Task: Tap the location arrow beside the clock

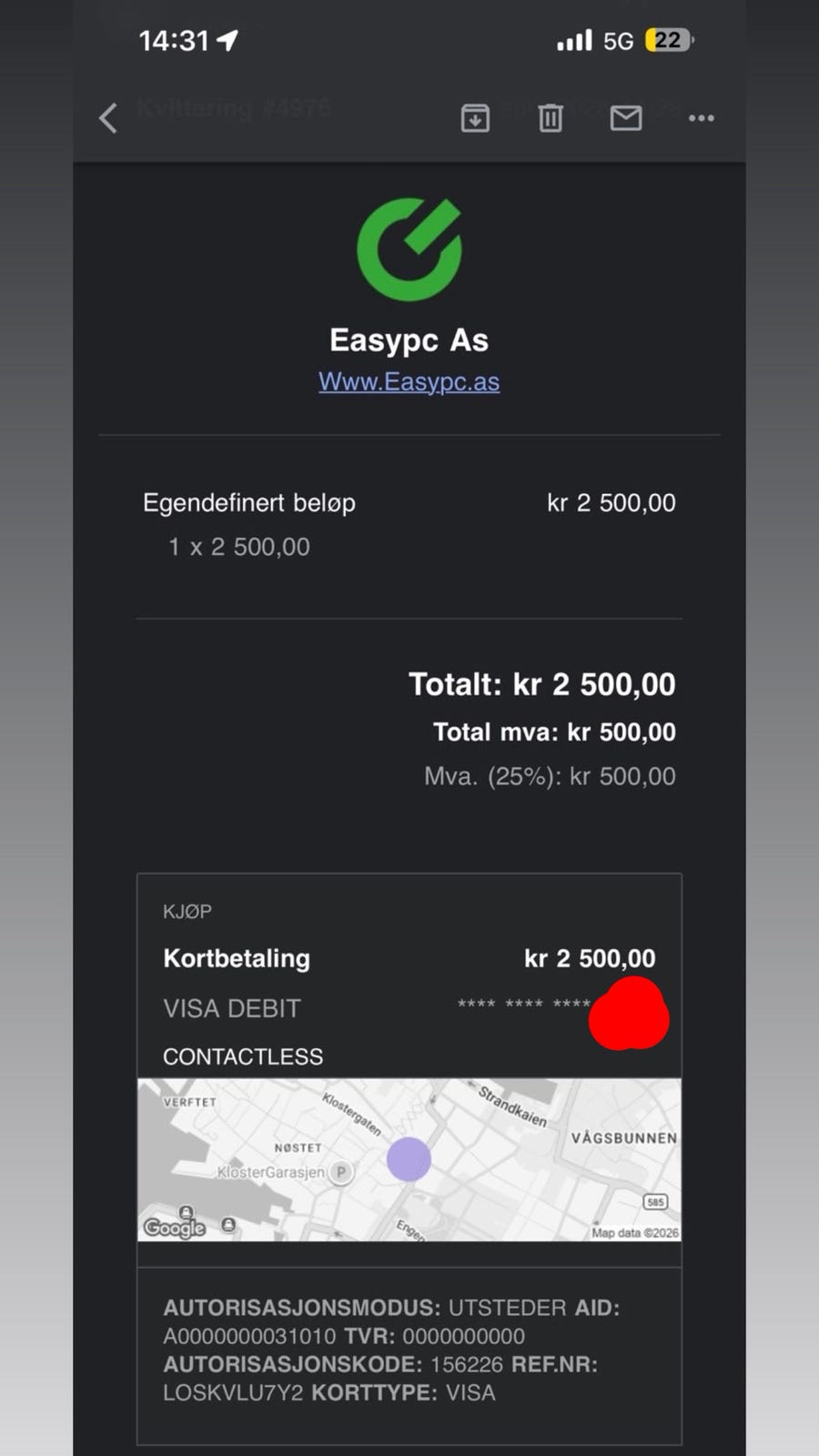Action: click(x=227, y=40)
